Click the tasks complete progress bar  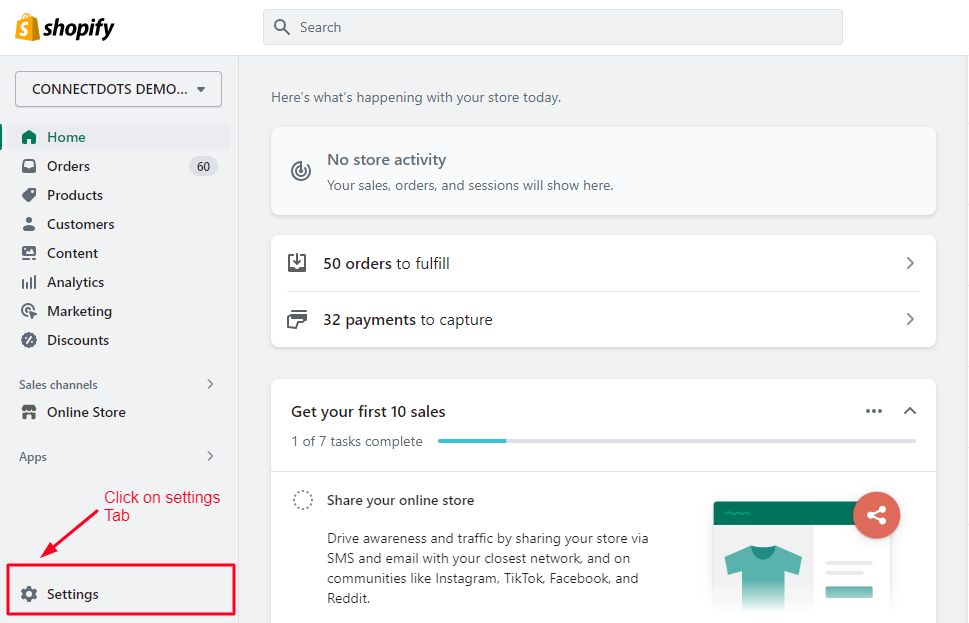coord(676,441)
